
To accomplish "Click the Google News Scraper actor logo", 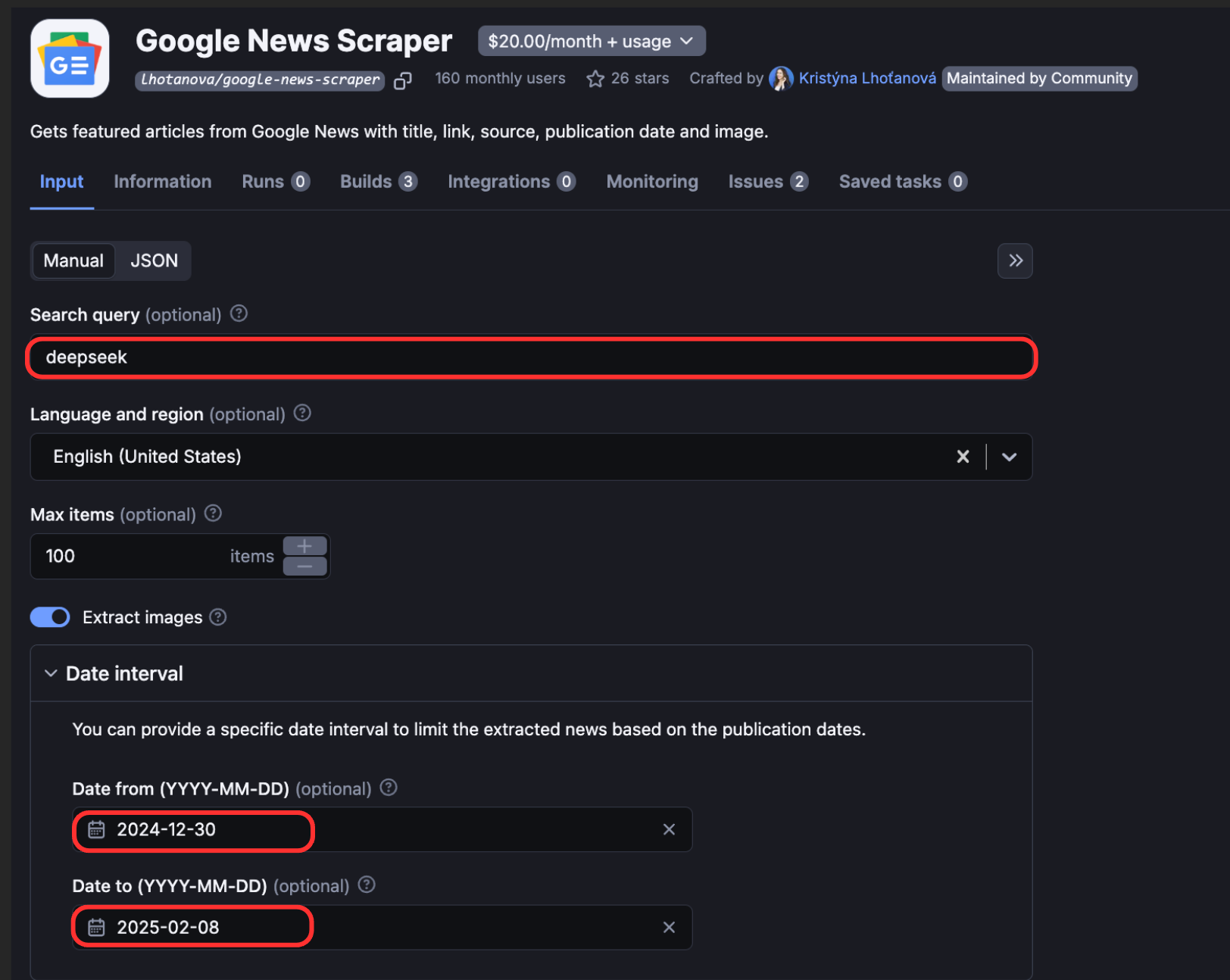I will (x=70, y=58).
